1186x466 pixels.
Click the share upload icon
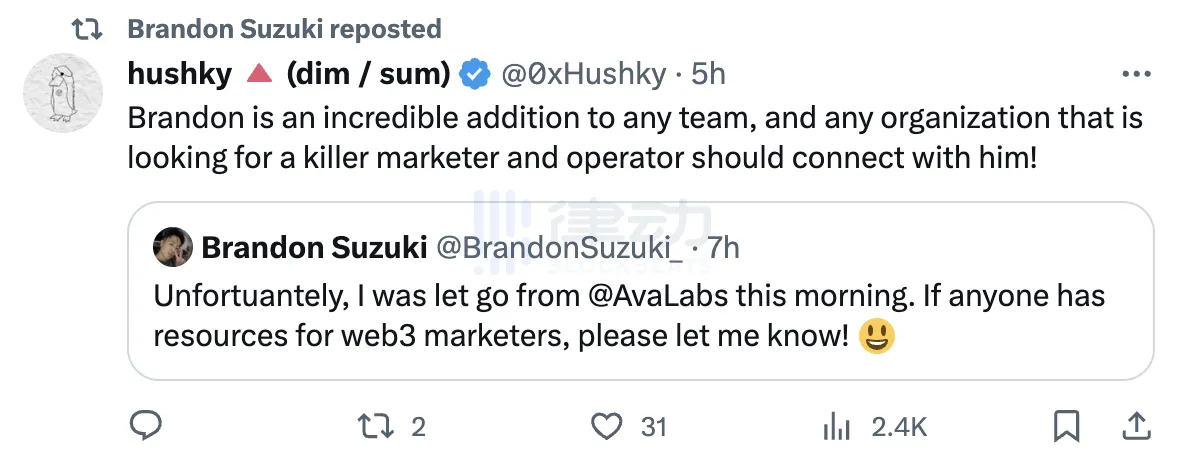coord(1136,427)
